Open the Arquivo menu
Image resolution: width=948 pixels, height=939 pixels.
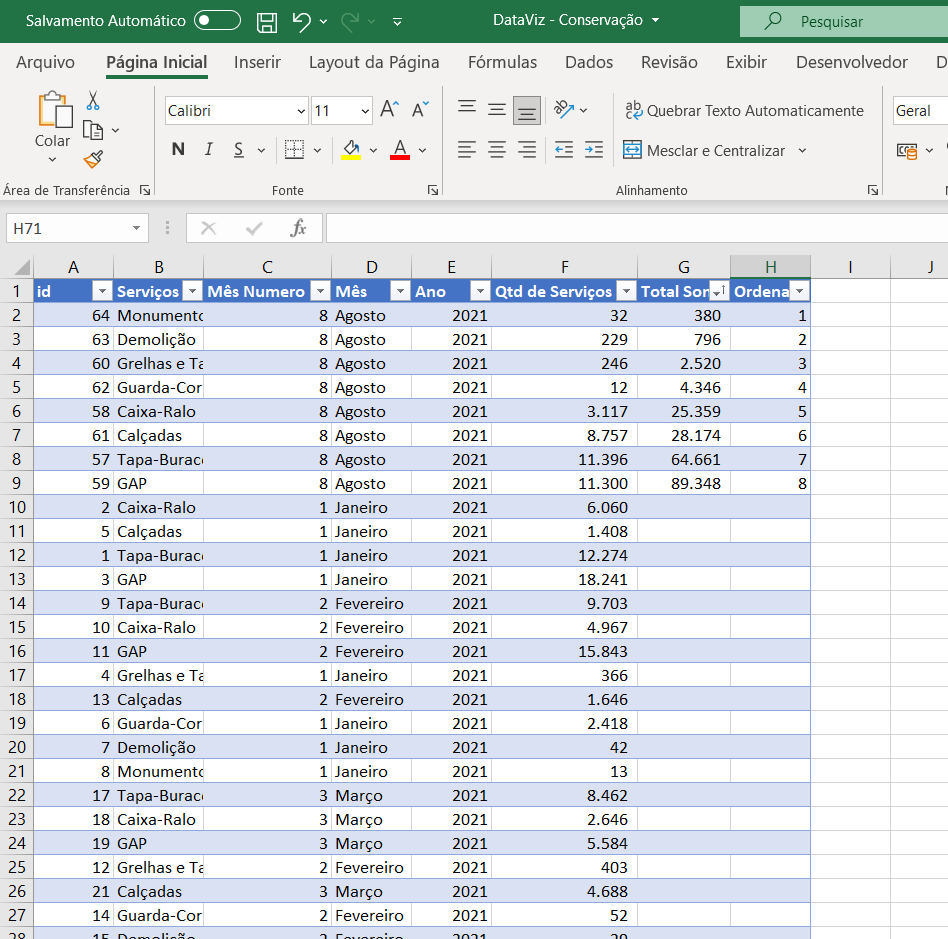[45, 62]
